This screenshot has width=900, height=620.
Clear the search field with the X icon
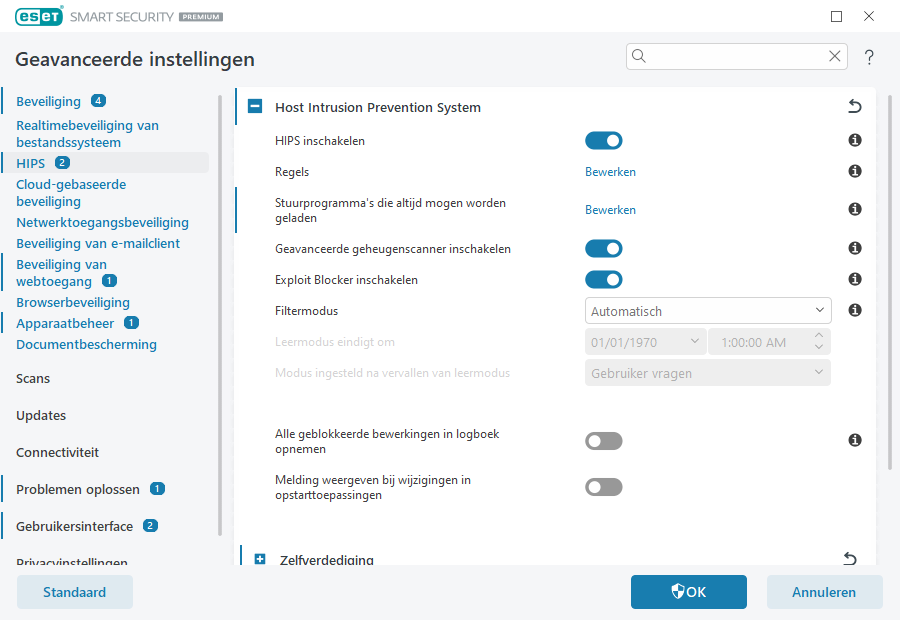pyautogui.click(x=835, y=56)
